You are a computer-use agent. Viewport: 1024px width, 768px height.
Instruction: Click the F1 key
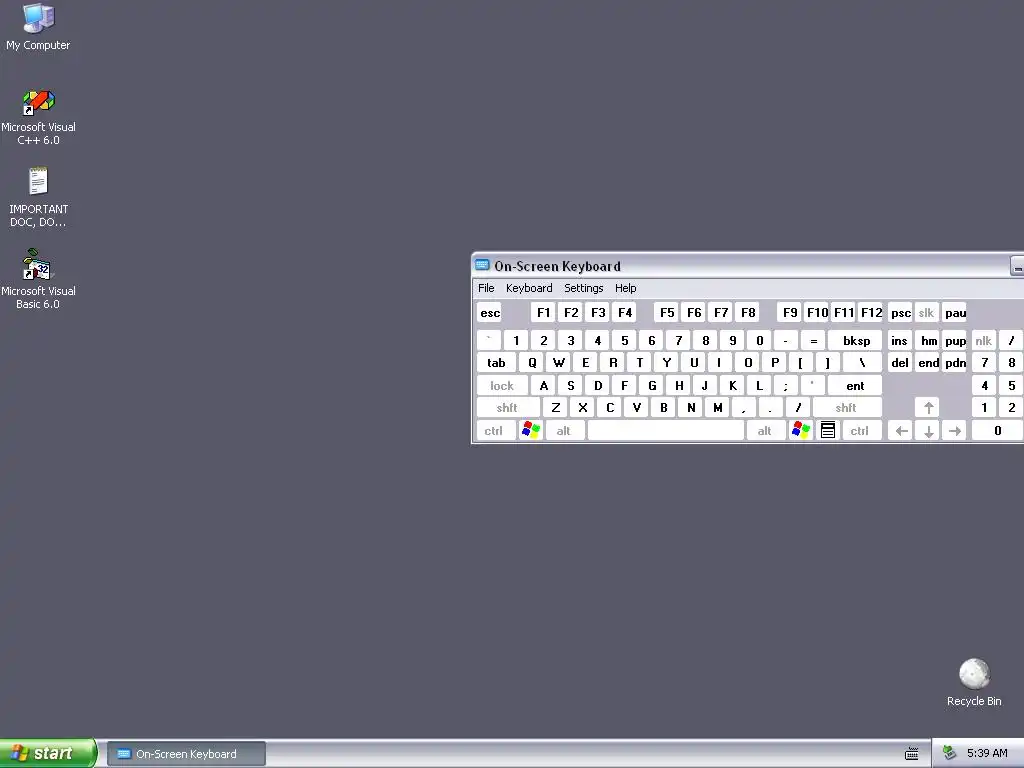coord(543,312)
